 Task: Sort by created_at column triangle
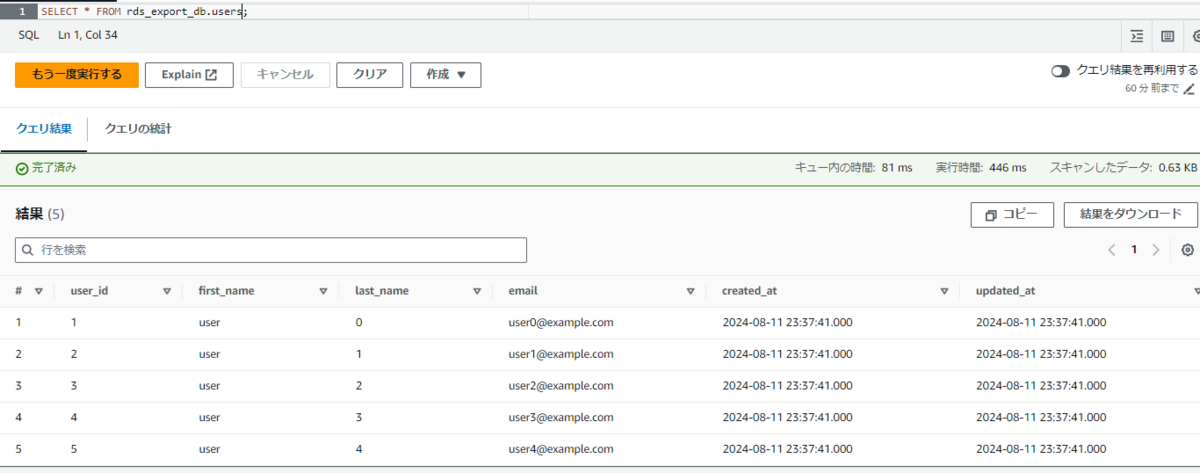click(x=944, y=291)
